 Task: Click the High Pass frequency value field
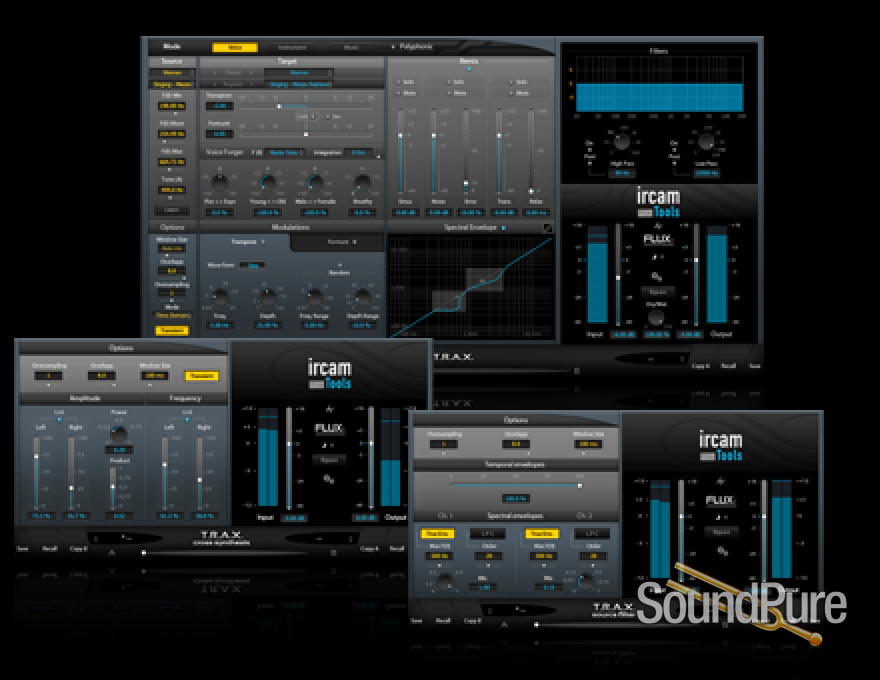622,173
